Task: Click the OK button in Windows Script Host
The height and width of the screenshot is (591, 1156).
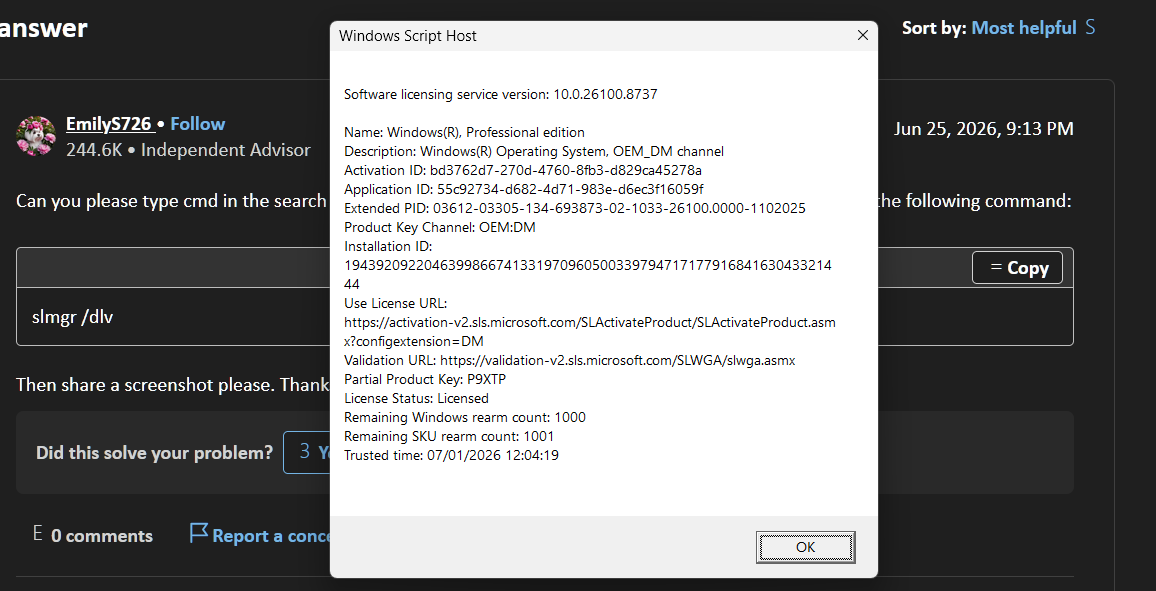Action: click(805, 547)
